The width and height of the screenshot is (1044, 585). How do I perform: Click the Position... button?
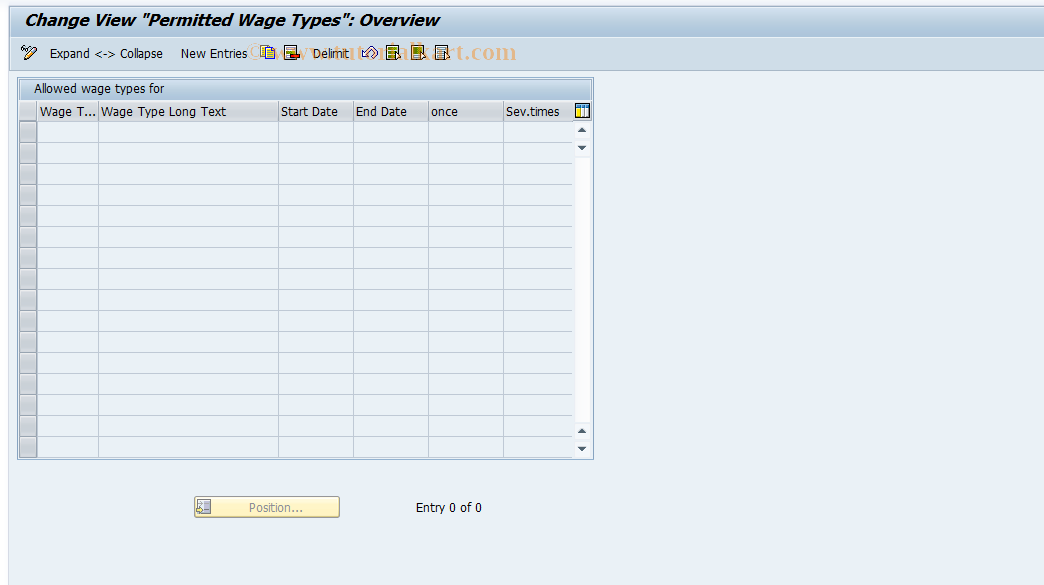[x=267, y=507]
